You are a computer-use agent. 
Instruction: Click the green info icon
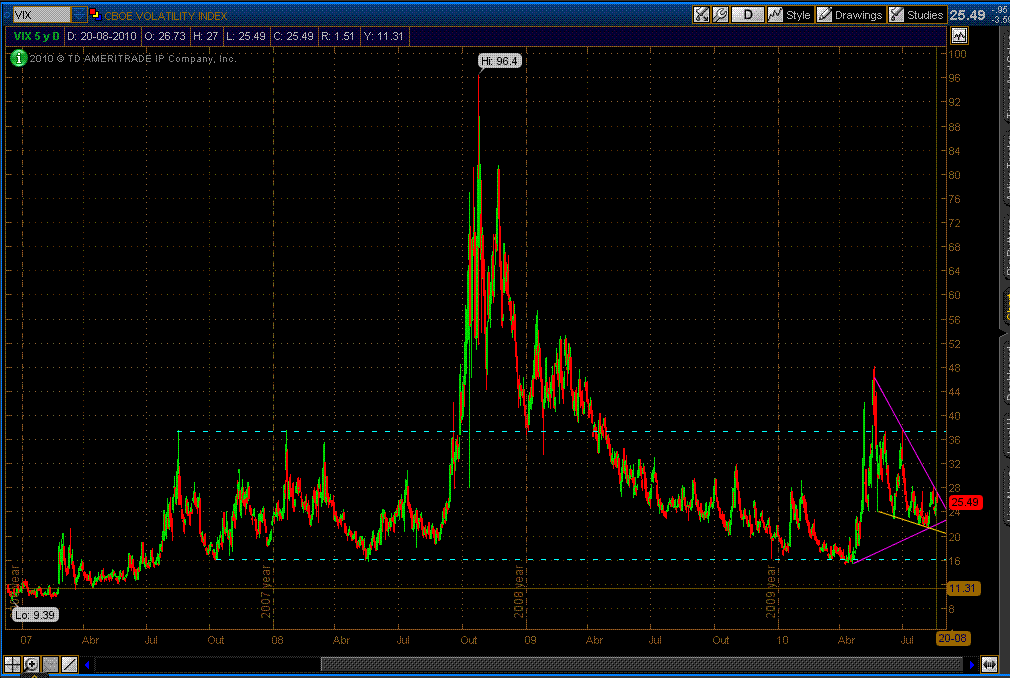19,59
